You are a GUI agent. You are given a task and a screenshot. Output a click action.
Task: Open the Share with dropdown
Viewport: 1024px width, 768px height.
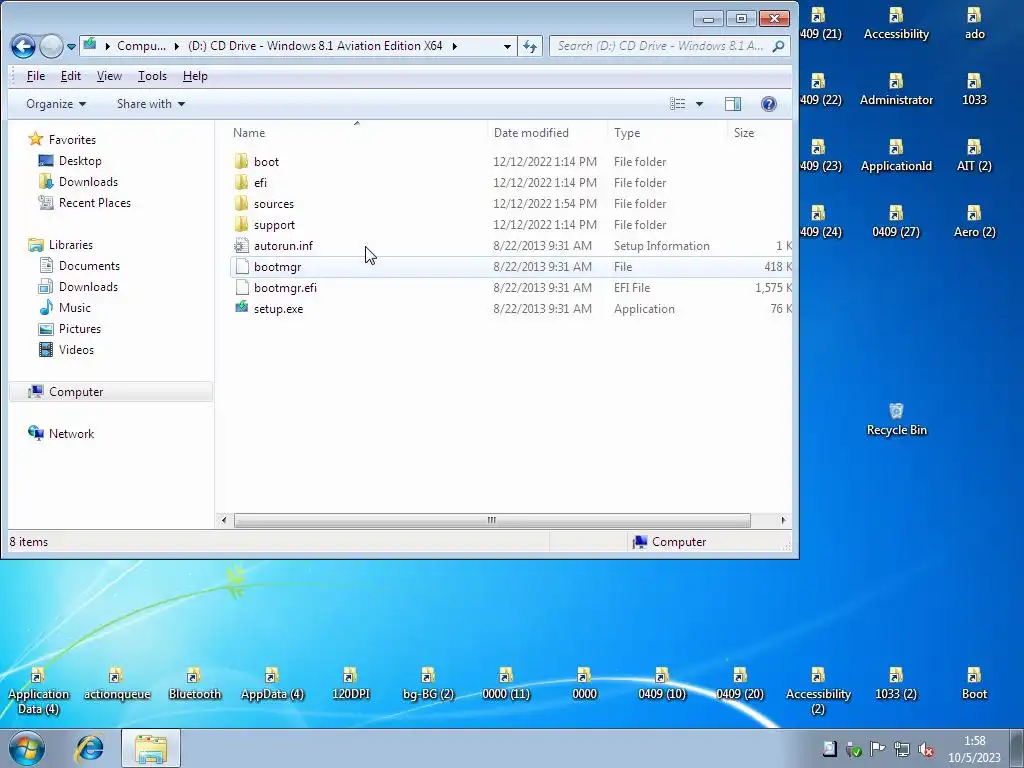(x=151, y=104)
